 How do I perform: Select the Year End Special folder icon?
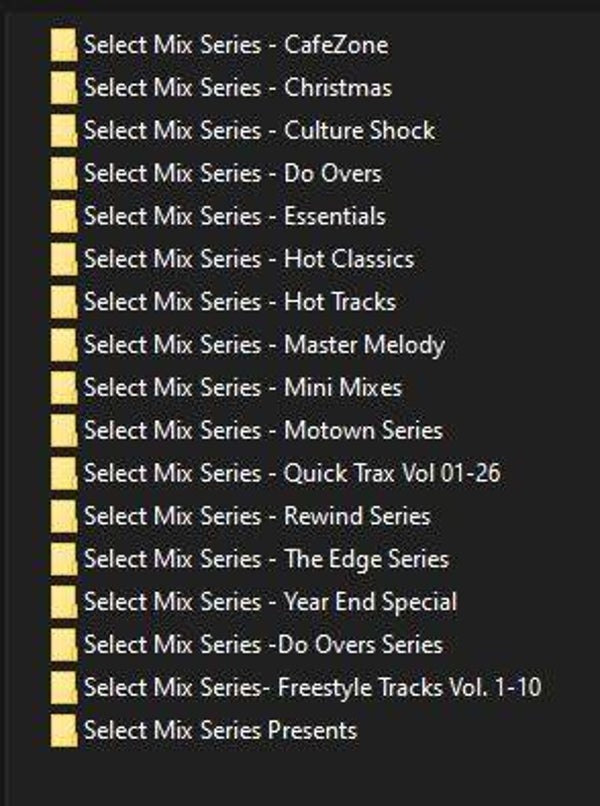pos(64,602)
